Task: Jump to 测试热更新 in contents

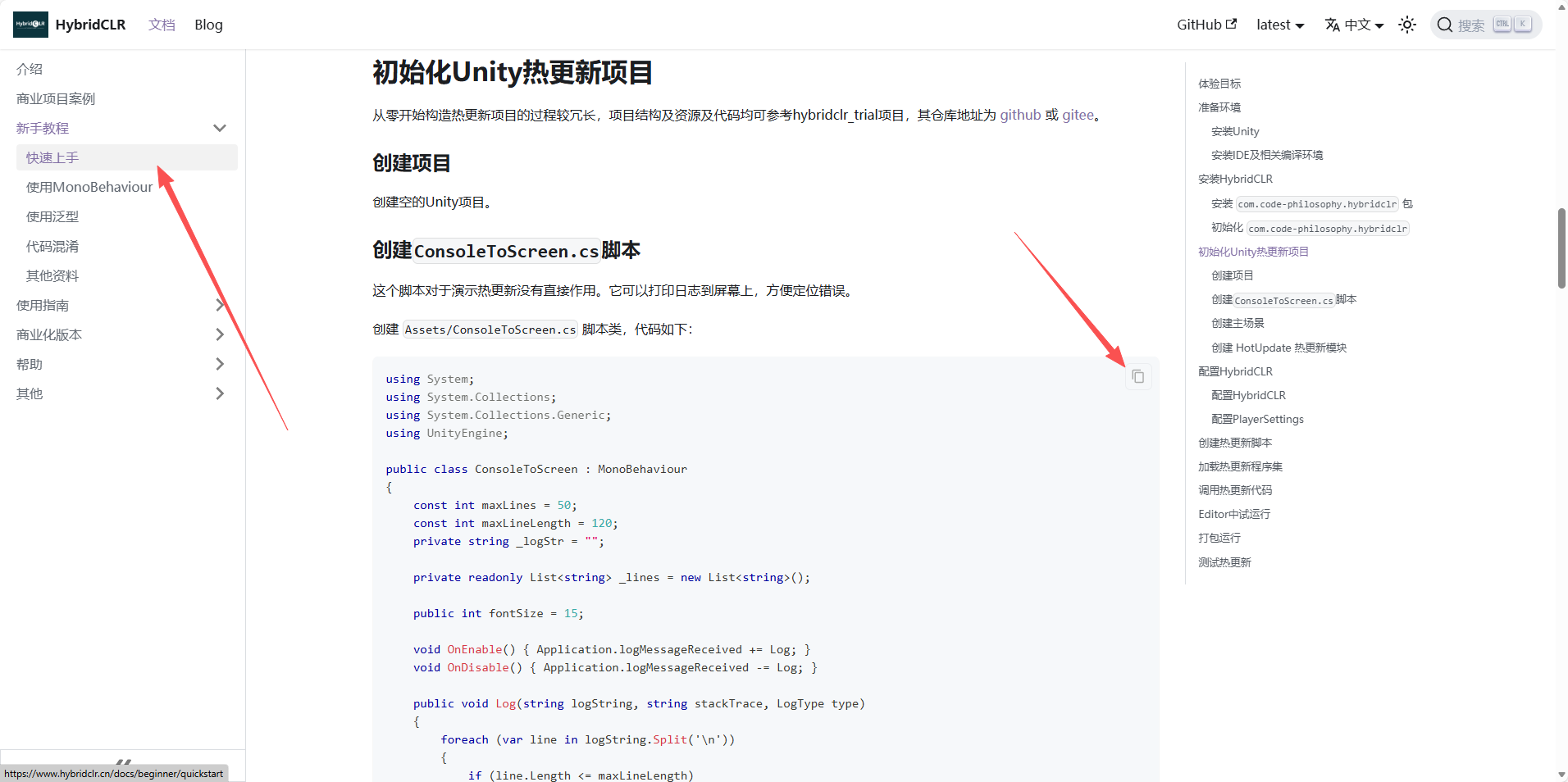Action: pyautogui.click(x=1224, y=562)
